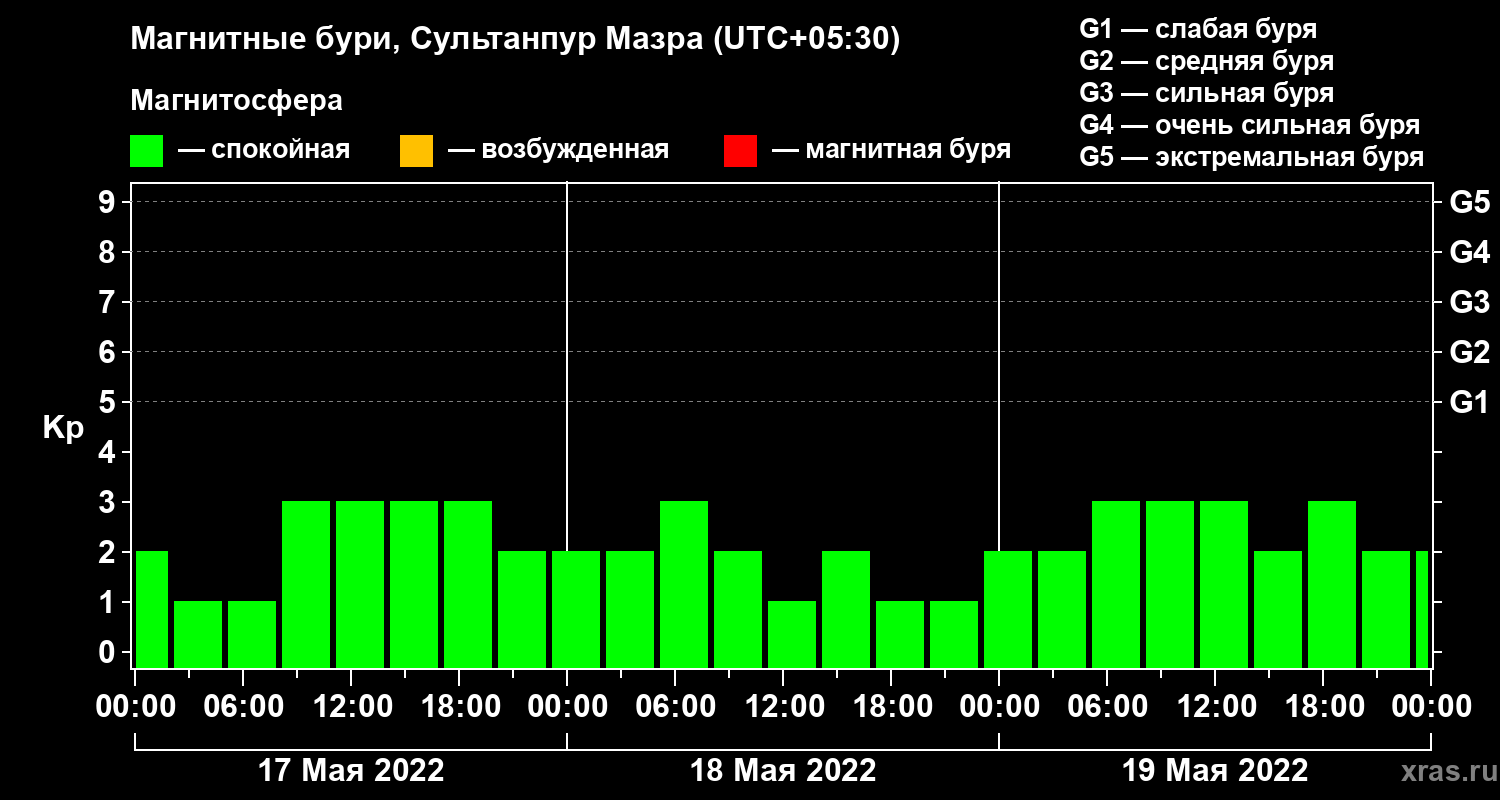Click the 'G3 — сильная буря' legend line
The width and height of the screenshot is (1500, 800).
(1206, 93)
